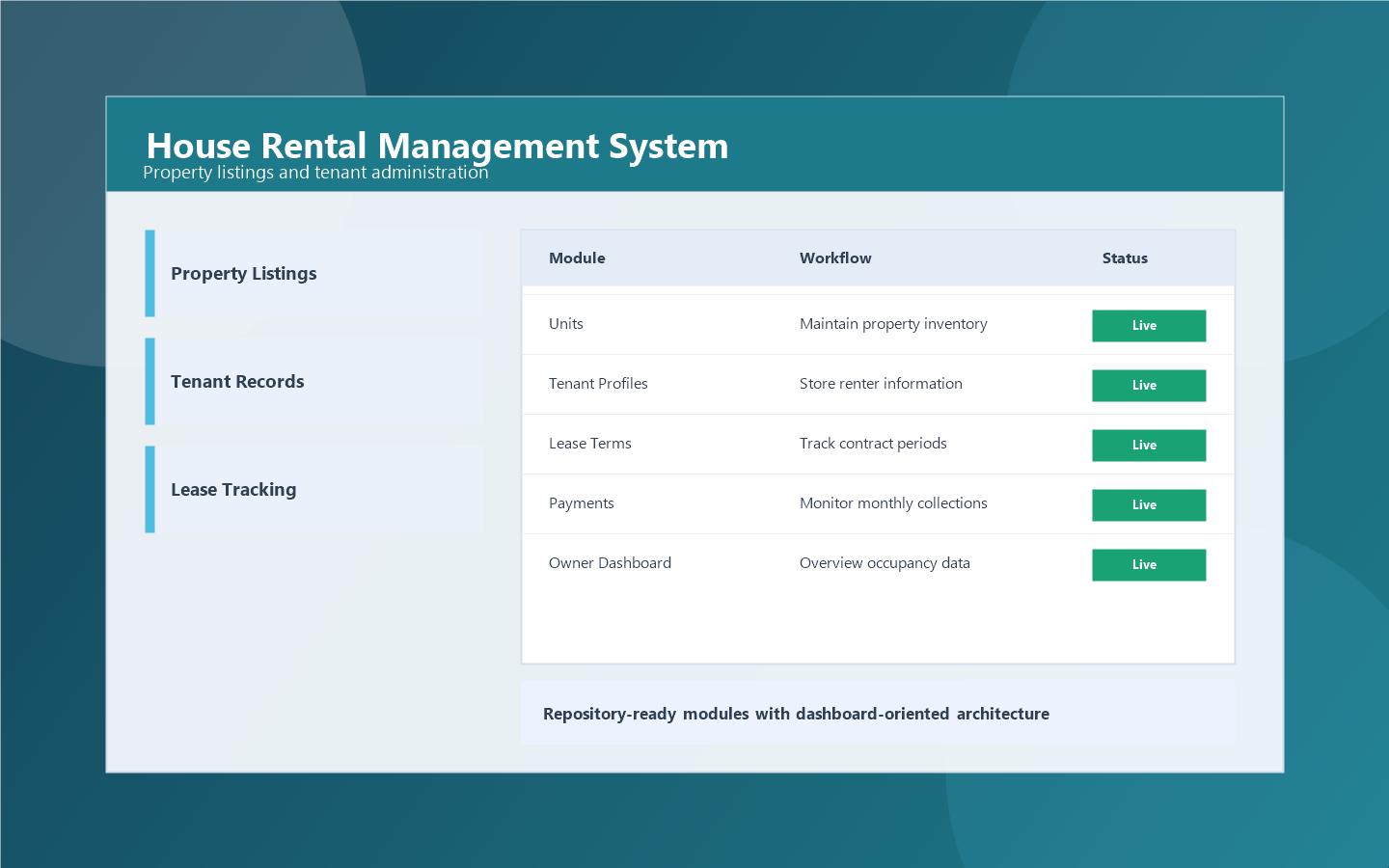Click the Live badge on Payments row
Image resolution: width=1389 pixels, height=868 pixels.
coord(1149,504)
